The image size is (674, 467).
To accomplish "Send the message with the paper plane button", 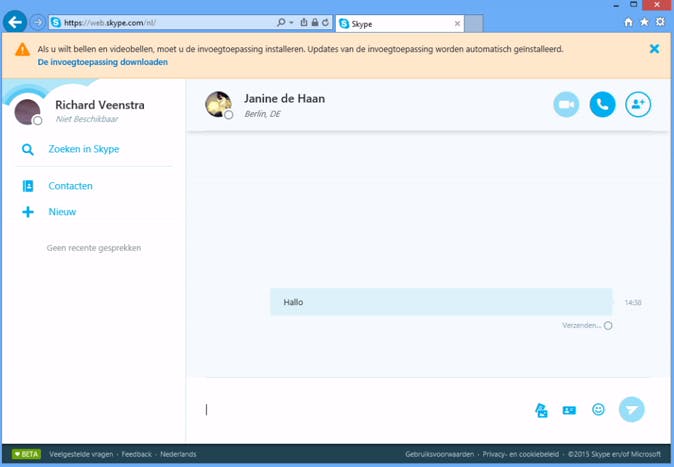I will point(631,409).
